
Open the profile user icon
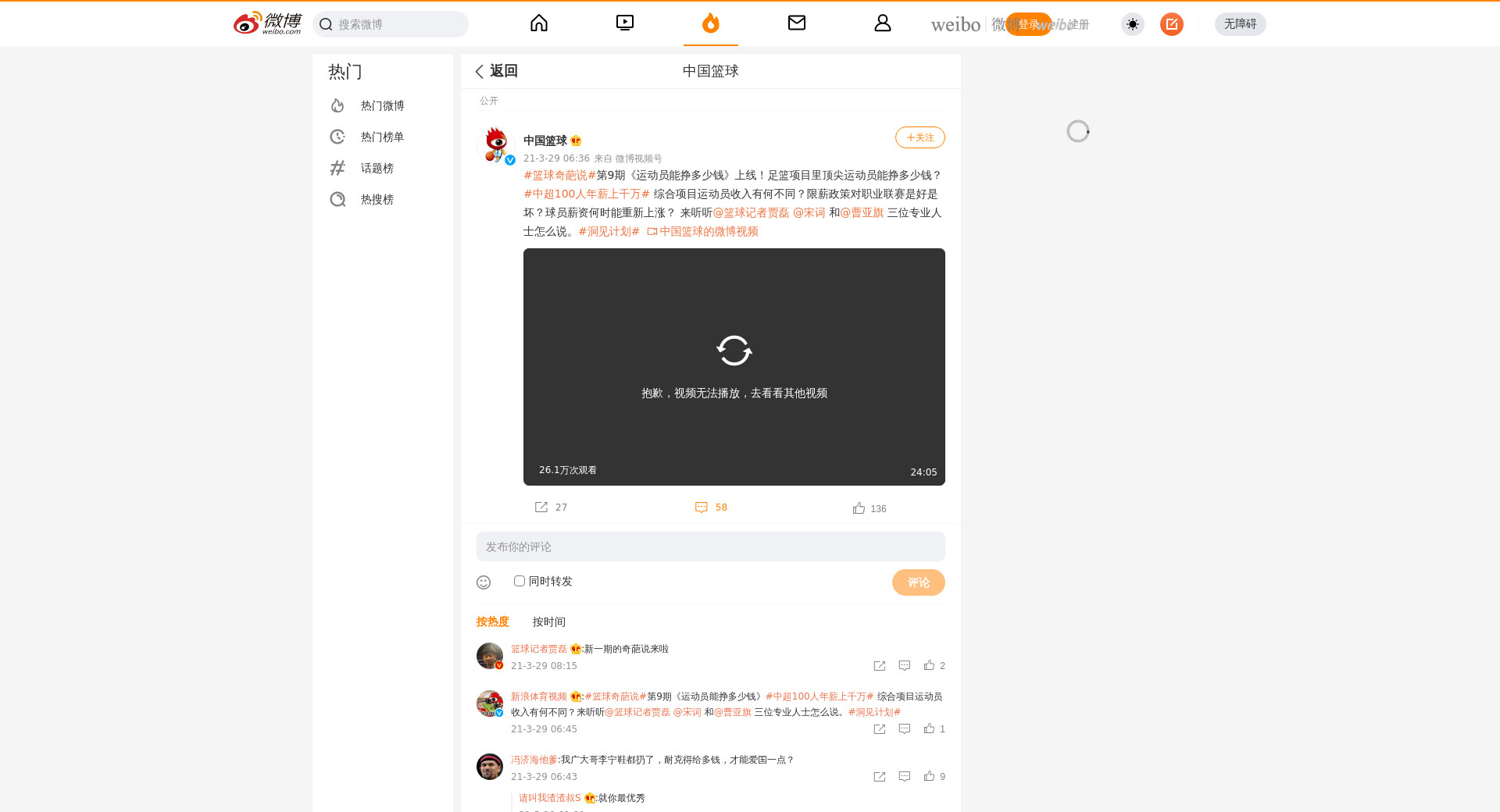[882, 23]
